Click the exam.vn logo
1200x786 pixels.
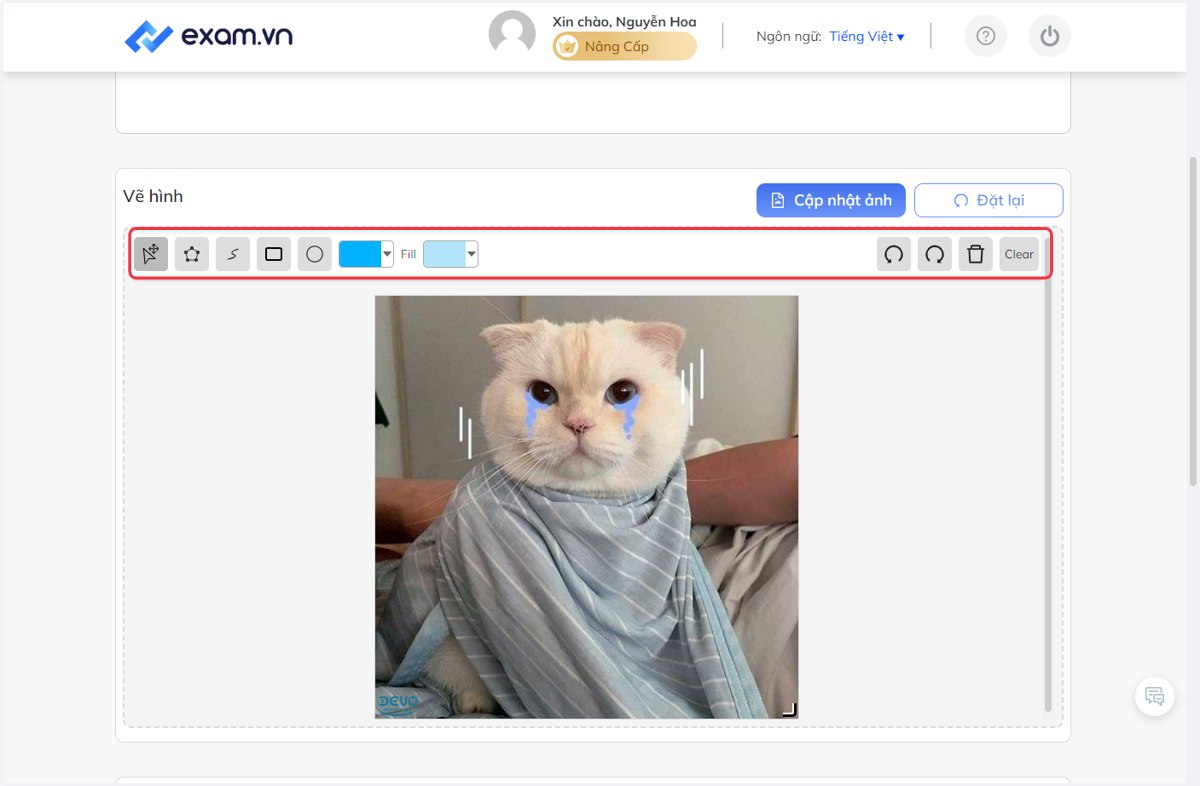click(209, 37)
